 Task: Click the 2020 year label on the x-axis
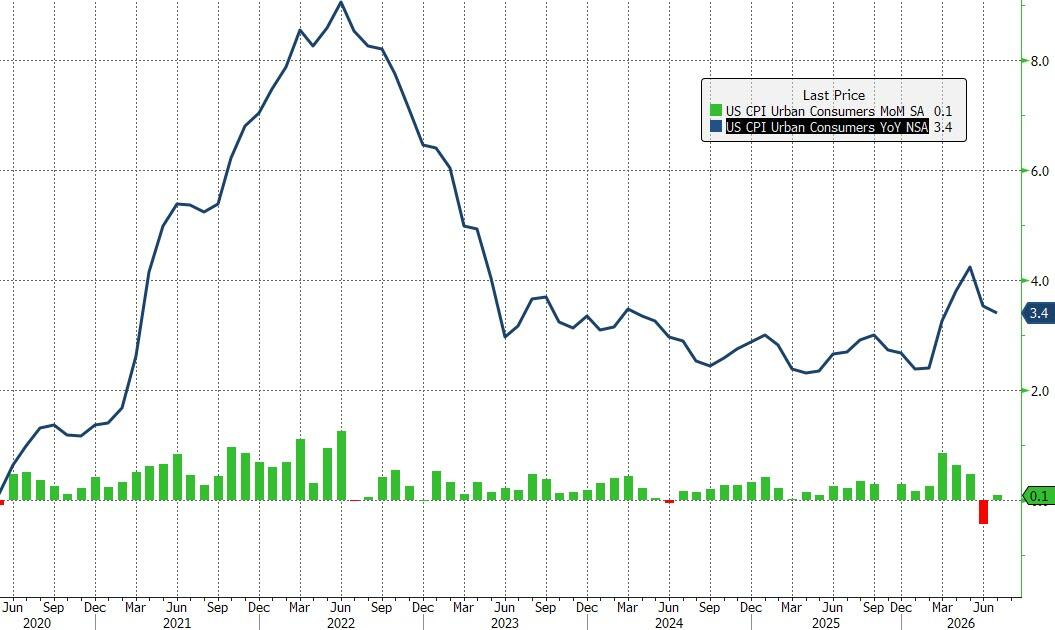[36, 623]
